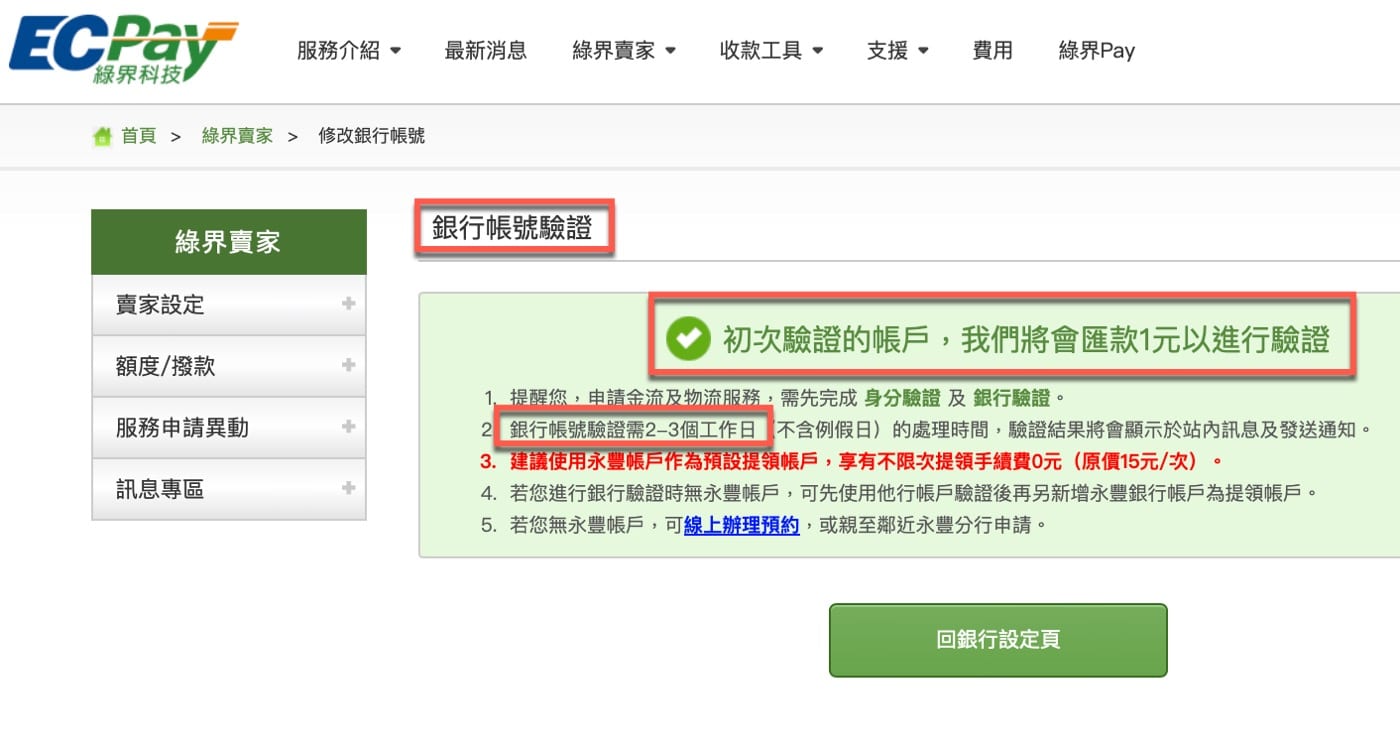Open 最新消息 in the top navigation

pyautogui.click(x=485, y=50)
